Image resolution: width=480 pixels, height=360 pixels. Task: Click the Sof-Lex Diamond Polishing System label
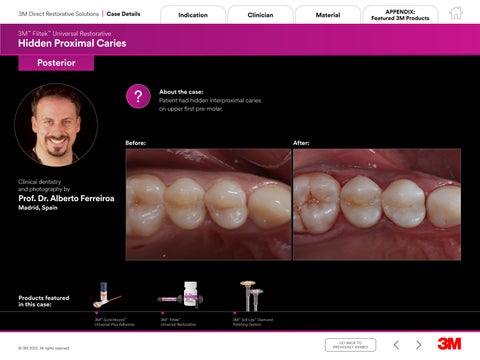pyautogui.click(x=253, y=322)
